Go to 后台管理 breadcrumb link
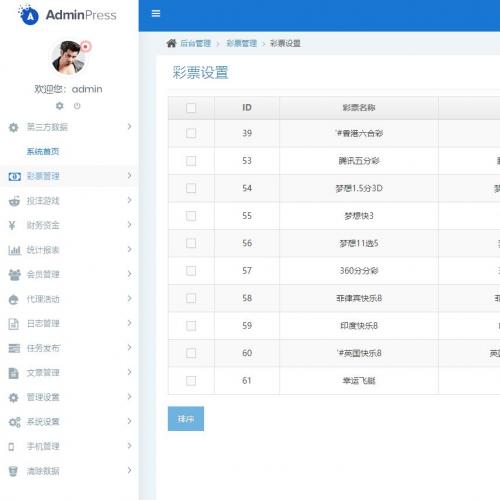Viewport: 500px width, 500px height. (196, 43)
